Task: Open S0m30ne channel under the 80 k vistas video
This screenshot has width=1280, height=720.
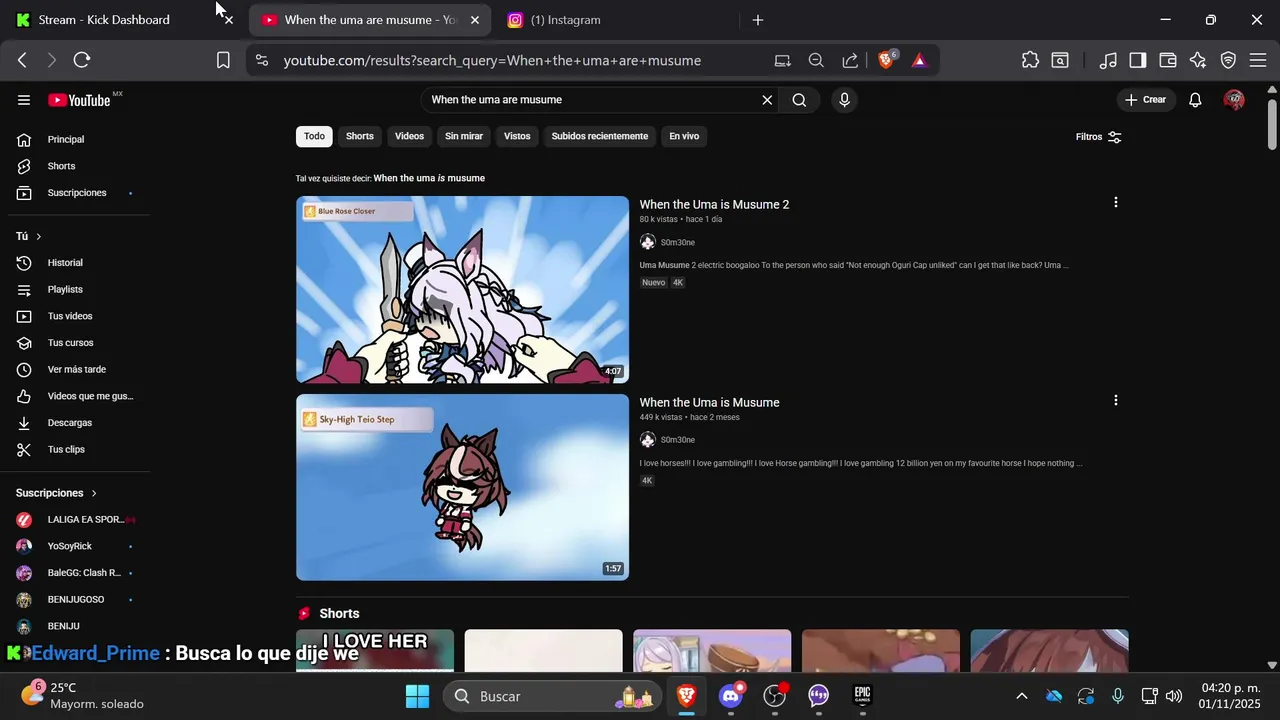Action: (x=677, y=242)
